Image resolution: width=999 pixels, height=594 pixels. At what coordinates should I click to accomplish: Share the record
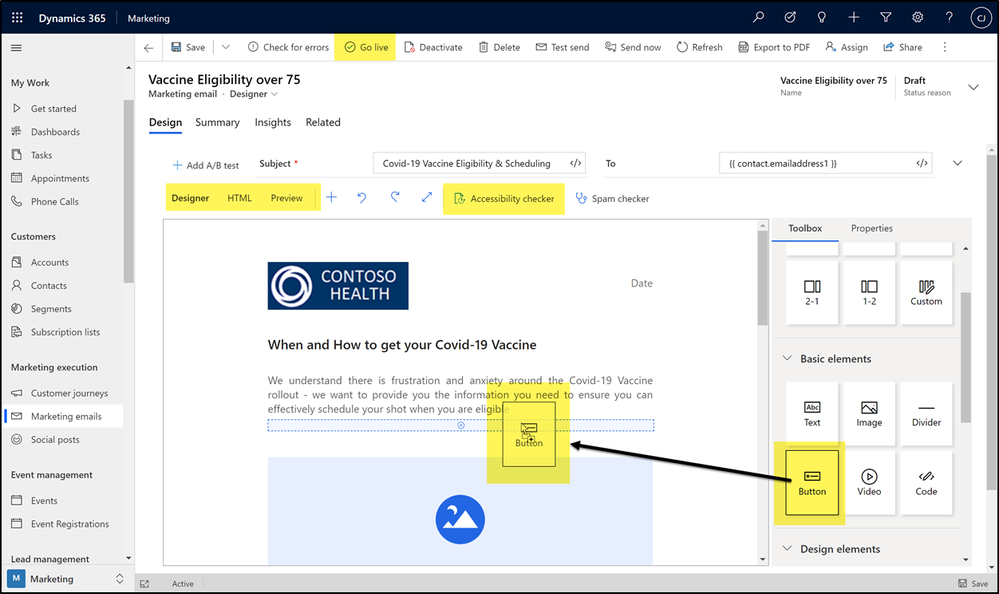coord(903,47)
